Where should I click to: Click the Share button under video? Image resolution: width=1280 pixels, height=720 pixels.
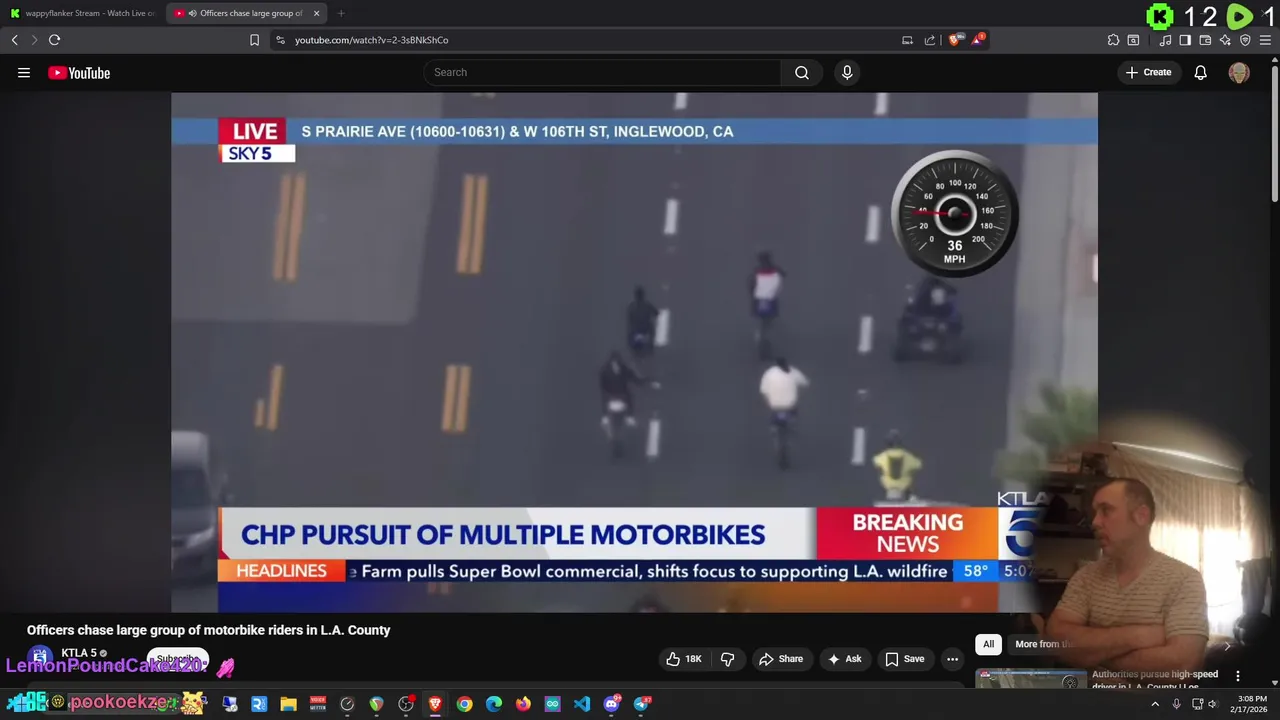781,659
